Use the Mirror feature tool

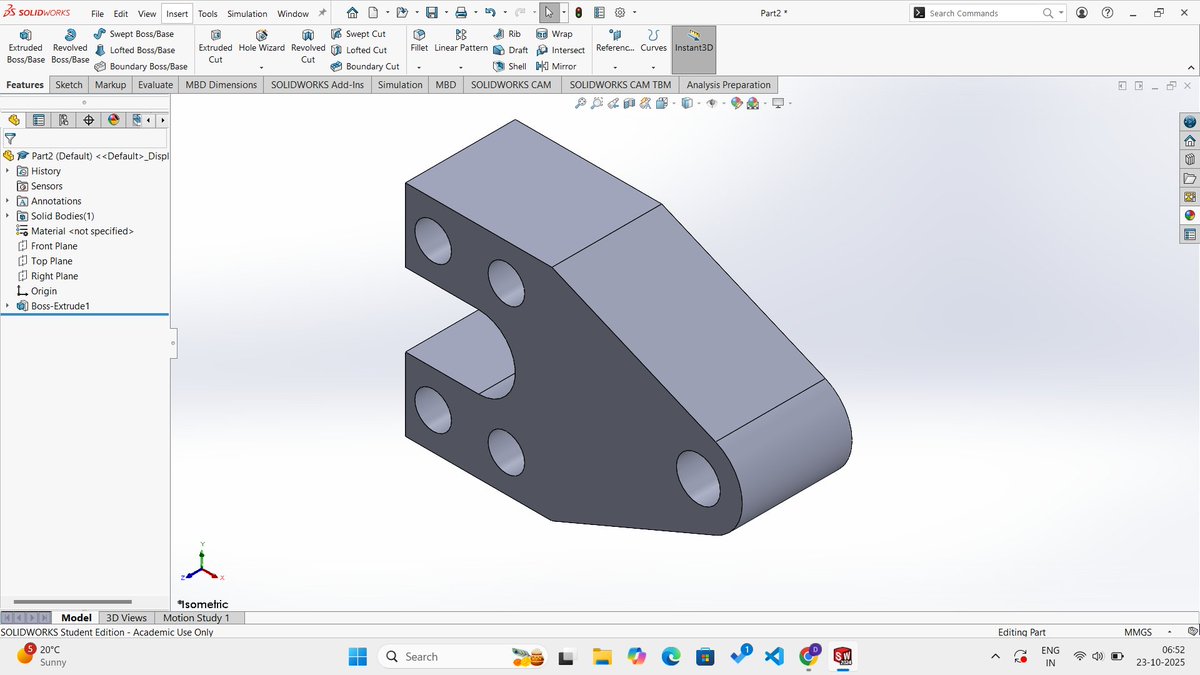556,66
